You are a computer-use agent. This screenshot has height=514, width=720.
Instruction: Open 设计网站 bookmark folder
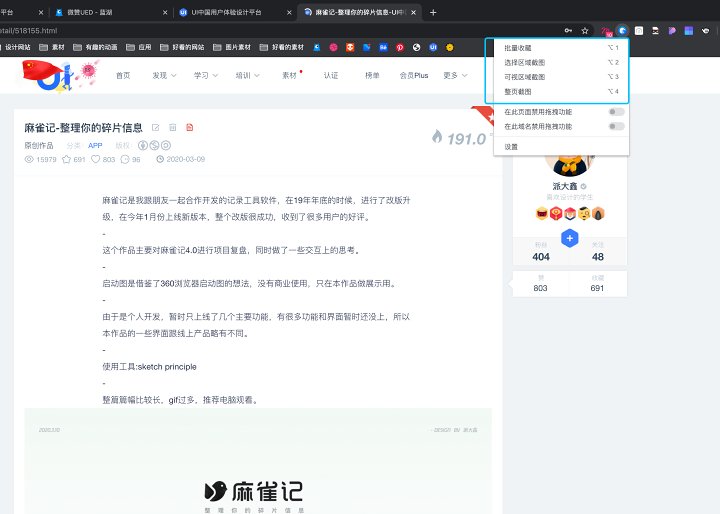point(15,47)
